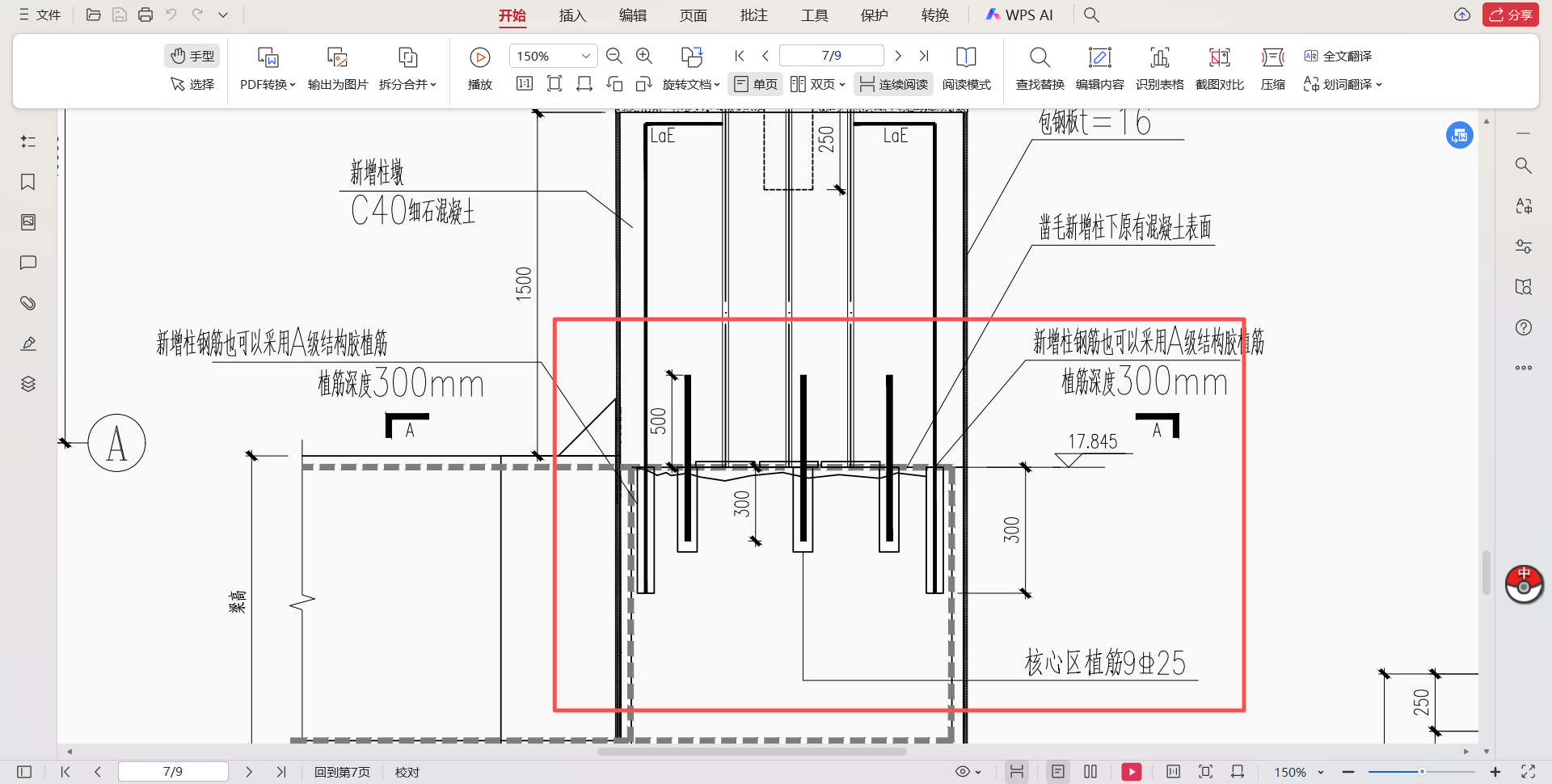Screen dimensions: 1552x784
Task: Open the 插入 tab
Action: pyautogui.click(x=572, y=15)
